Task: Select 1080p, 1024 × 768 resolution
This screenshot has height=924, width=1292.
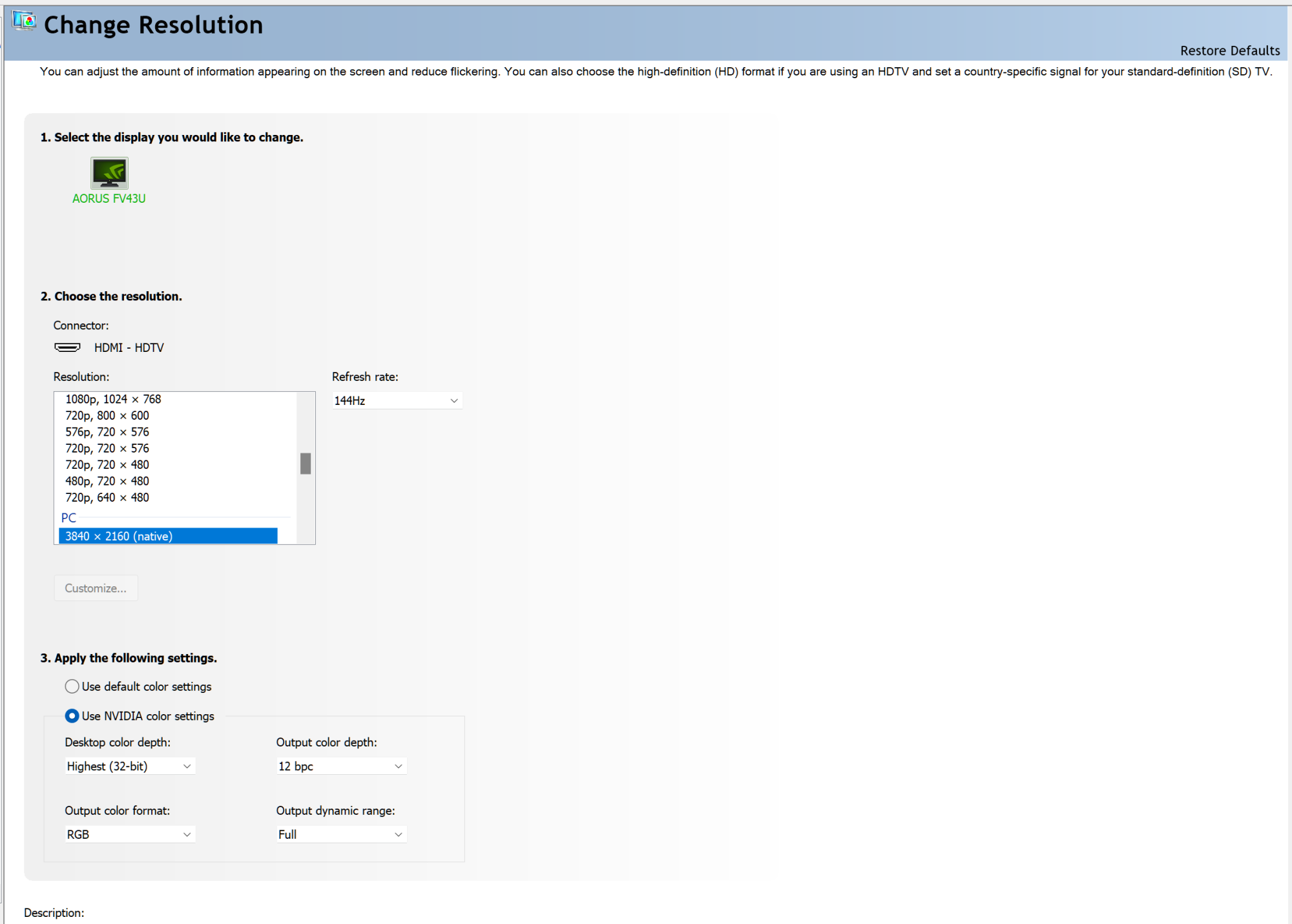Action: [114, 400]
